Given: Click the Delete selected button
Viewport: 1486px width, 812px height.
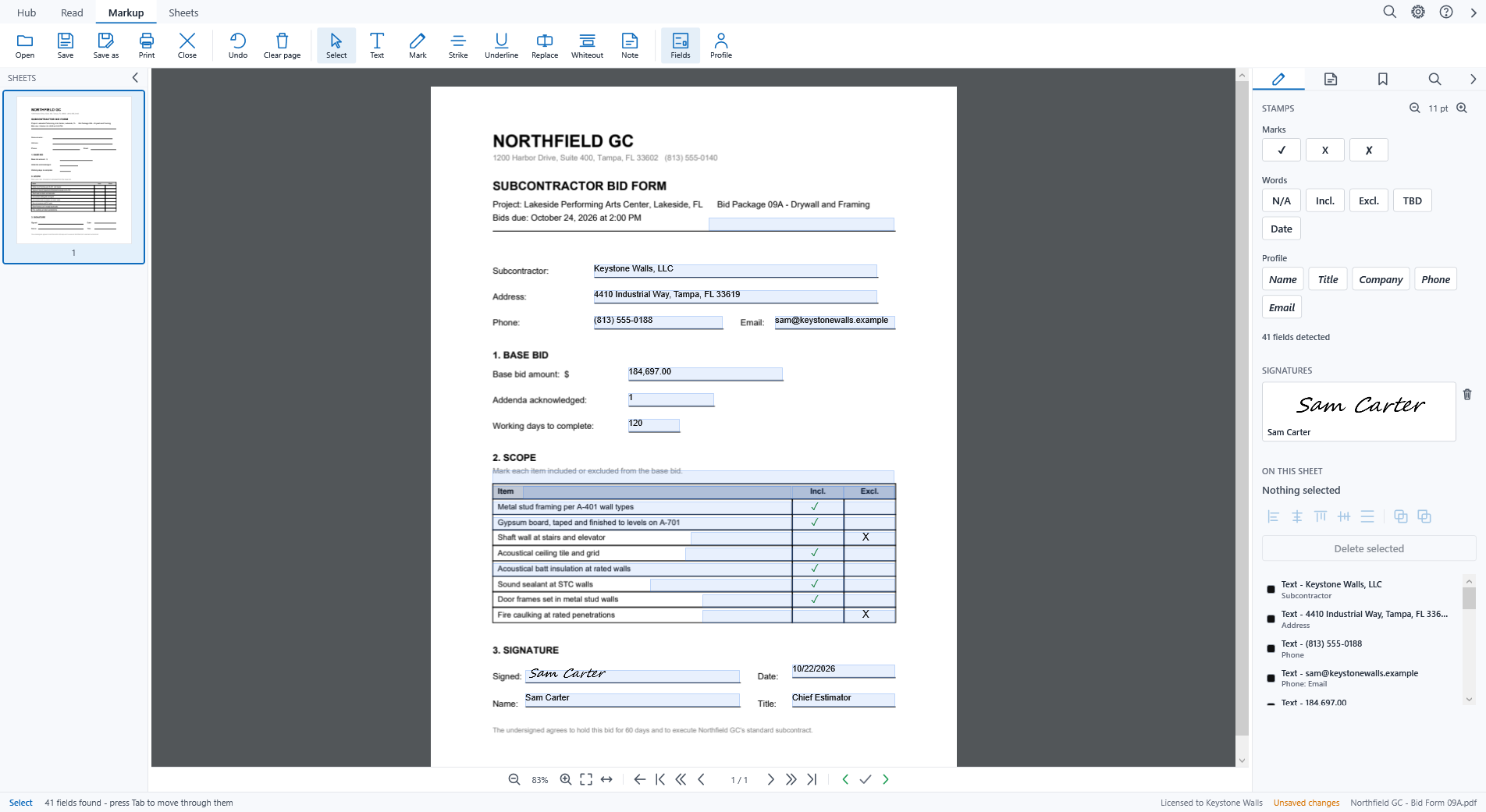Looking at the screenshot, I should [1369, 548].
